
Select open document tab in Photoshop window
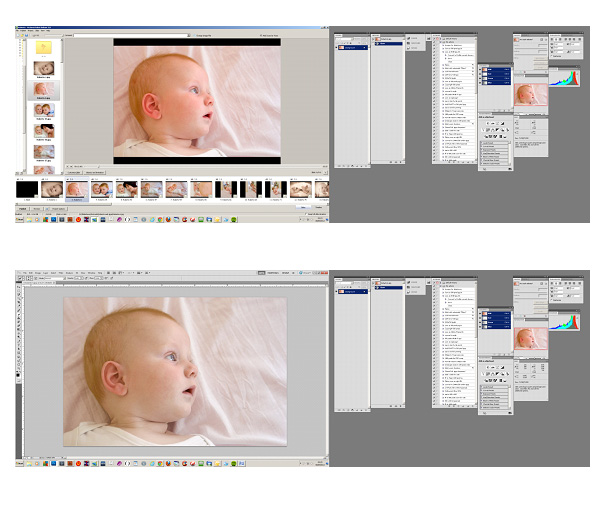39,282
